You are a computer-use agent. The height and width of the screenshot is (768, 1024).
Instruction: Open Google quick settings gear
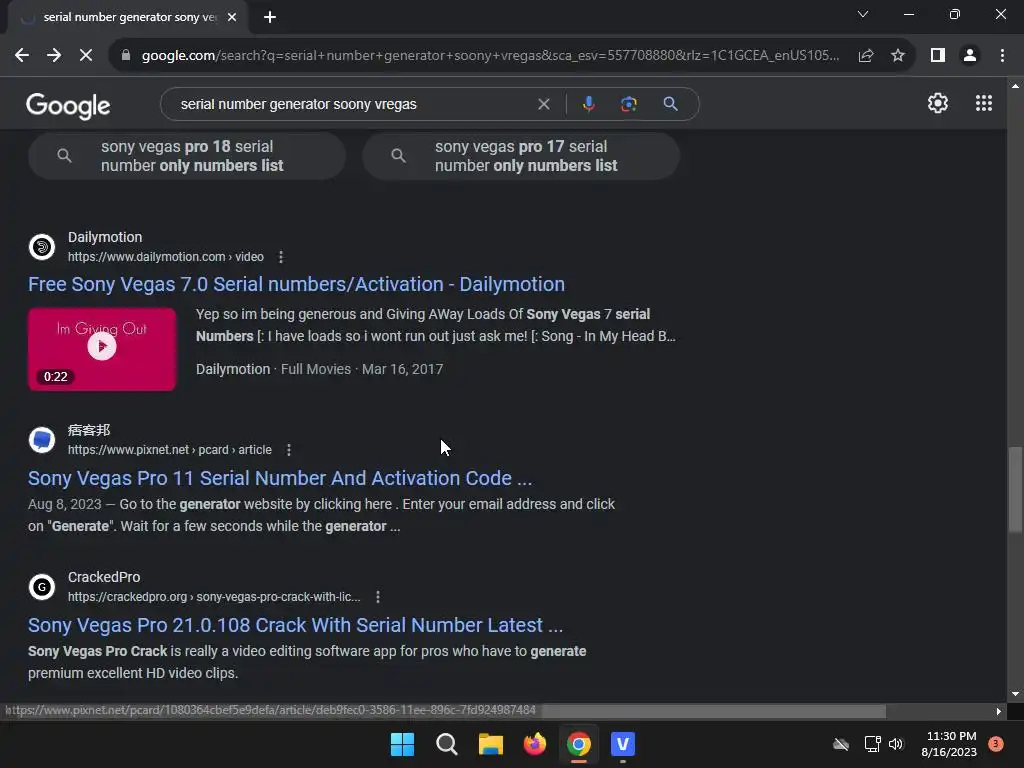pyautogui.click(x=938, y=103)
